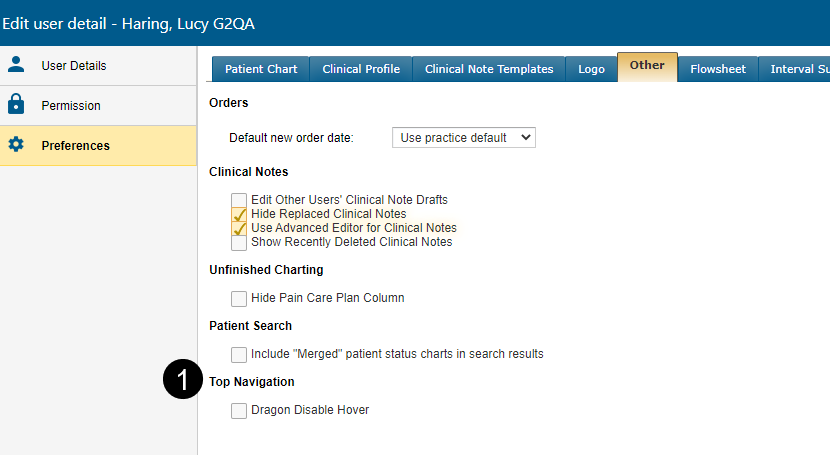Open the Default new order date dropdown
The width and height of the screenshot is (830, 455).
point(463,138)
